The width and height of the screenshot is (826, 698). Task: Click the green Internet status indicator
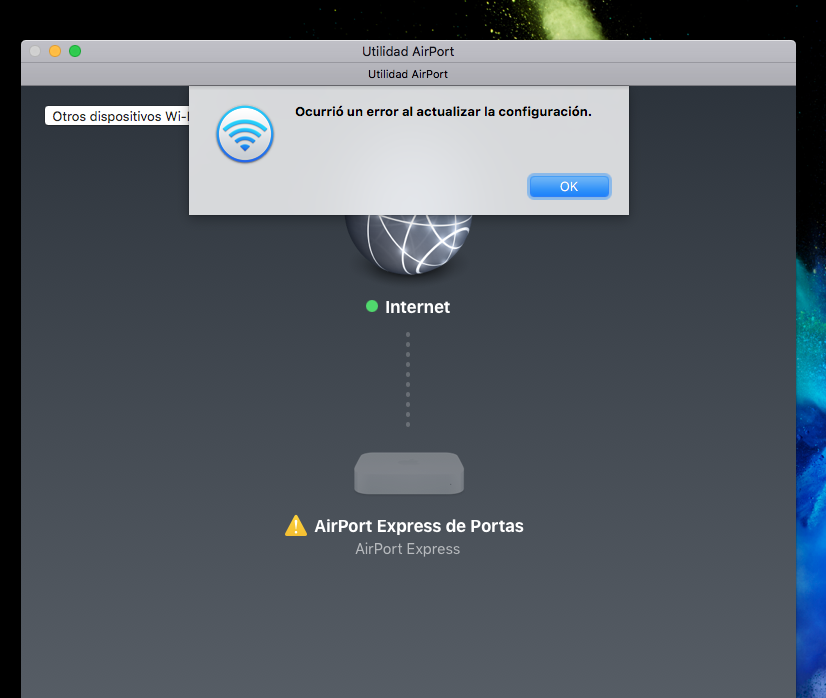tap(372, 306)
